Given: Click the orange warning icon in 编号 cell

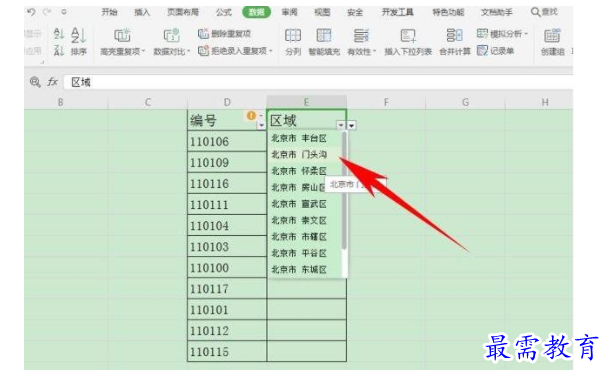Looking at the screenshot, I should pos(251,115).
